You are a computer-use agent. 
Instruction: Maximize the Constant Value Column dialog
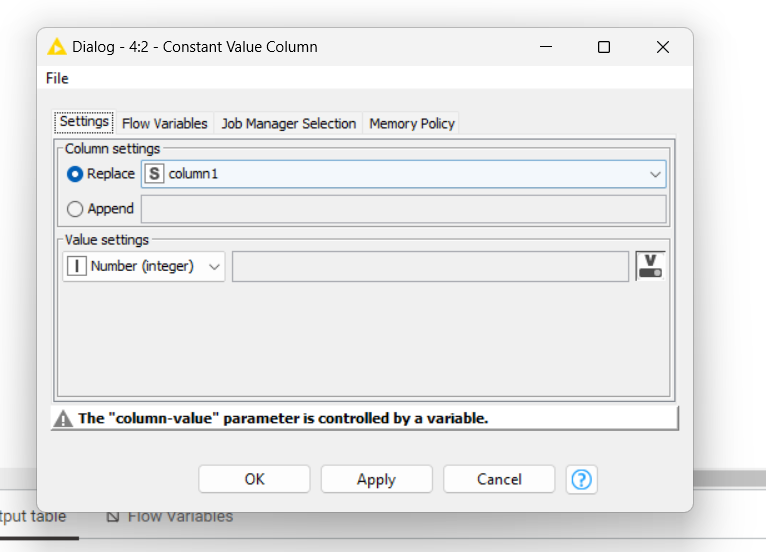coord(604,47)
